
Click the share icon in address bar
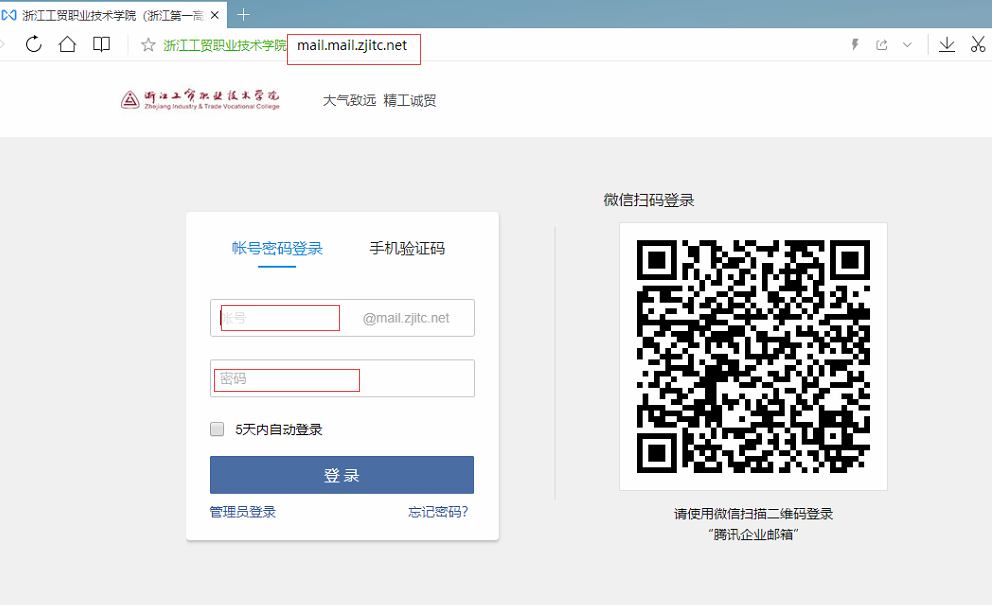[881, 45]
